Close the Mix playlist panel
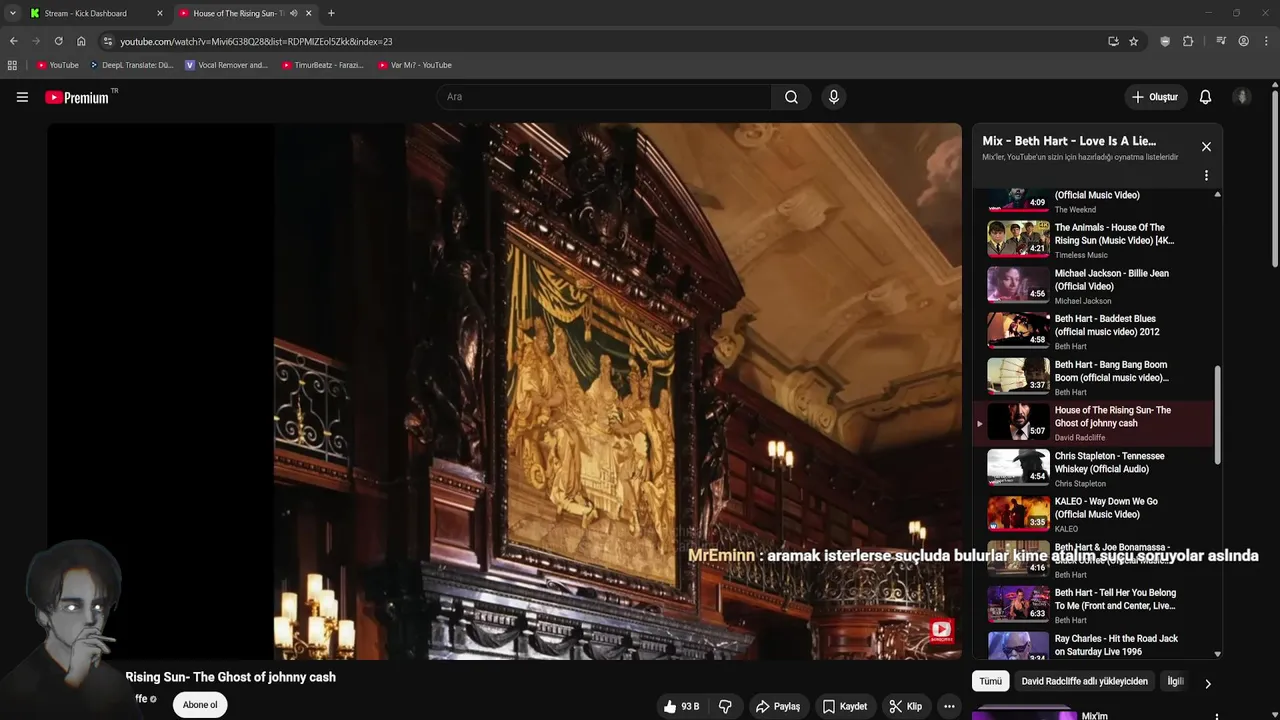The height and width of the screenshot is (720, 1280). coord(1206,147)
